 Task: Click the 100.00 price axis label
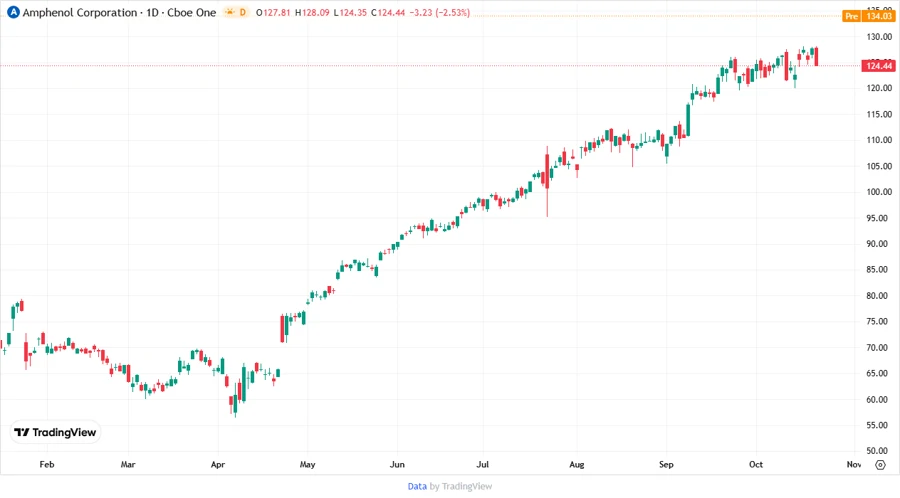coord(879,192)
